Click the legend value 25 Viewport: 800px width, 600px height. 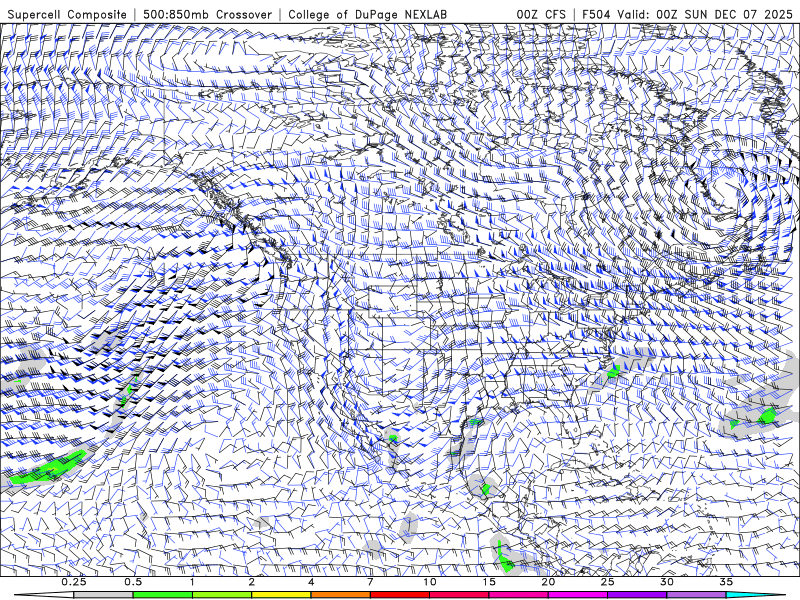(608, 582)
